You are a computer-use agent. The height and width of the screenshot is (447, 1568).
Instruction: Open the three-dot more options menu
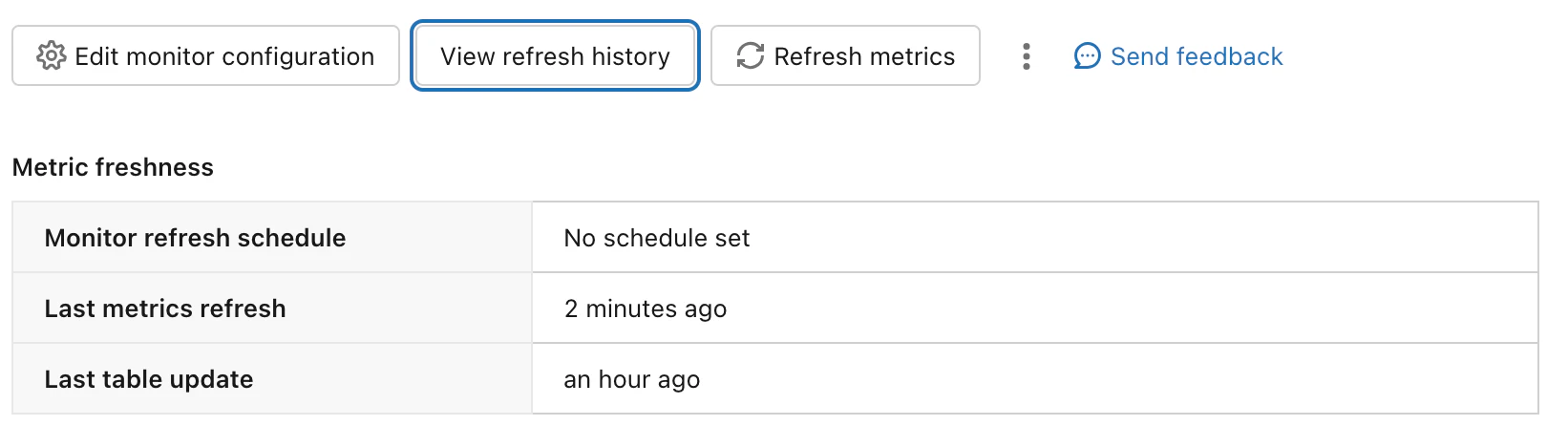click(x=1027, y=56)
